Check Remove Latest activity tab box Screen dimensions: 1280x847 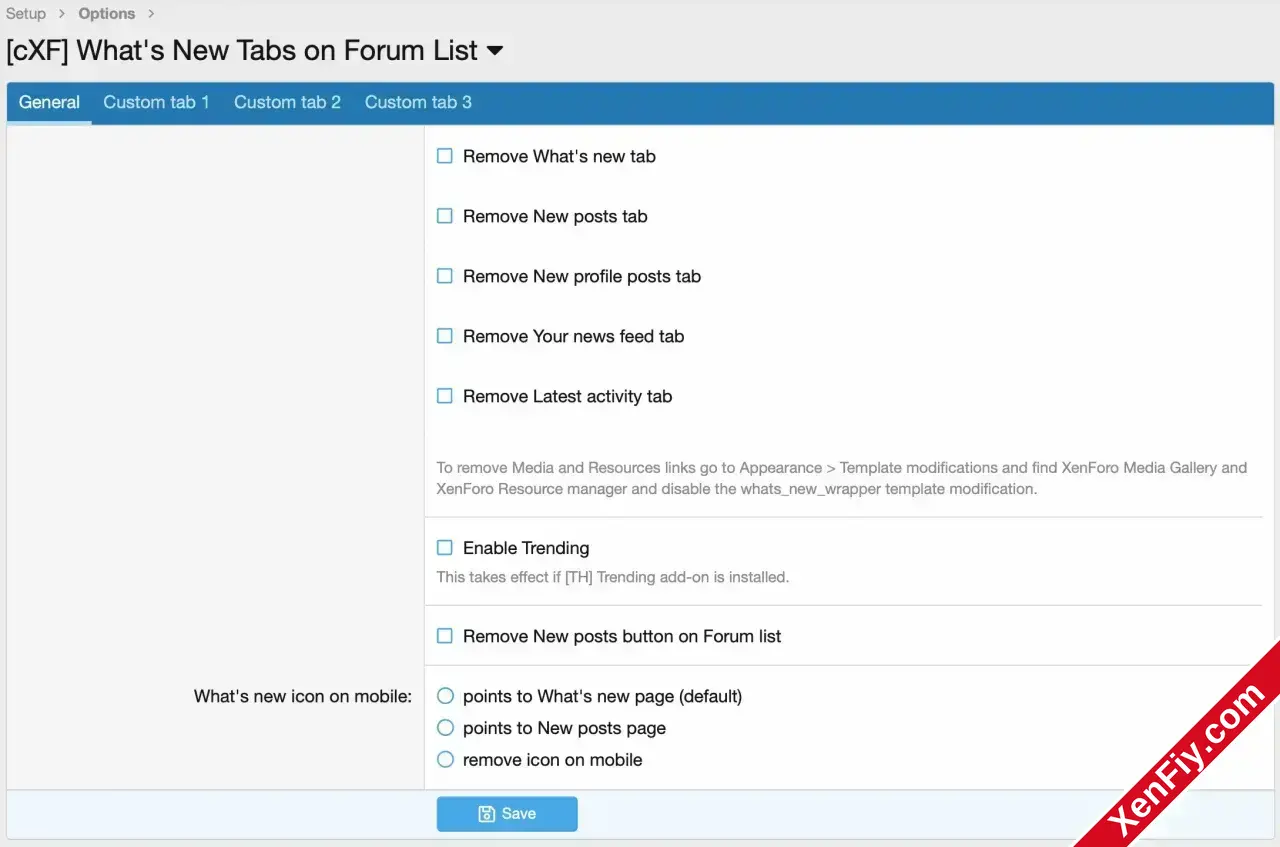point(445,396)
